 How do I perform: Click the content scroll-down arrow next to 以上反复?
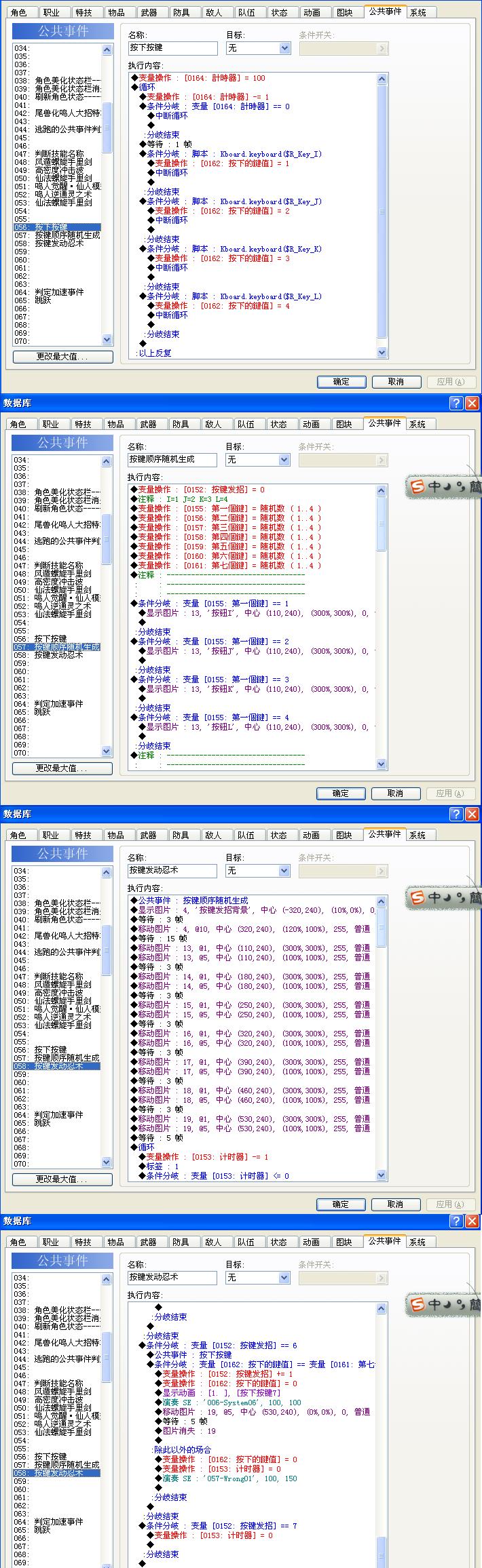[382, 353]
